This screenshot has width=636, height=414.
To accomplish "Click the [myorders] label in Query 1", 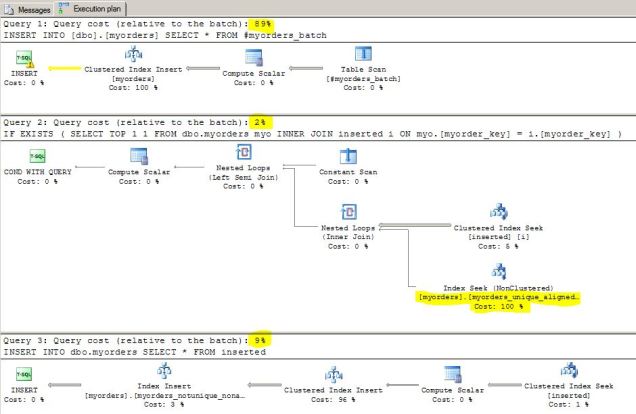I will click(x=133, y=79).
